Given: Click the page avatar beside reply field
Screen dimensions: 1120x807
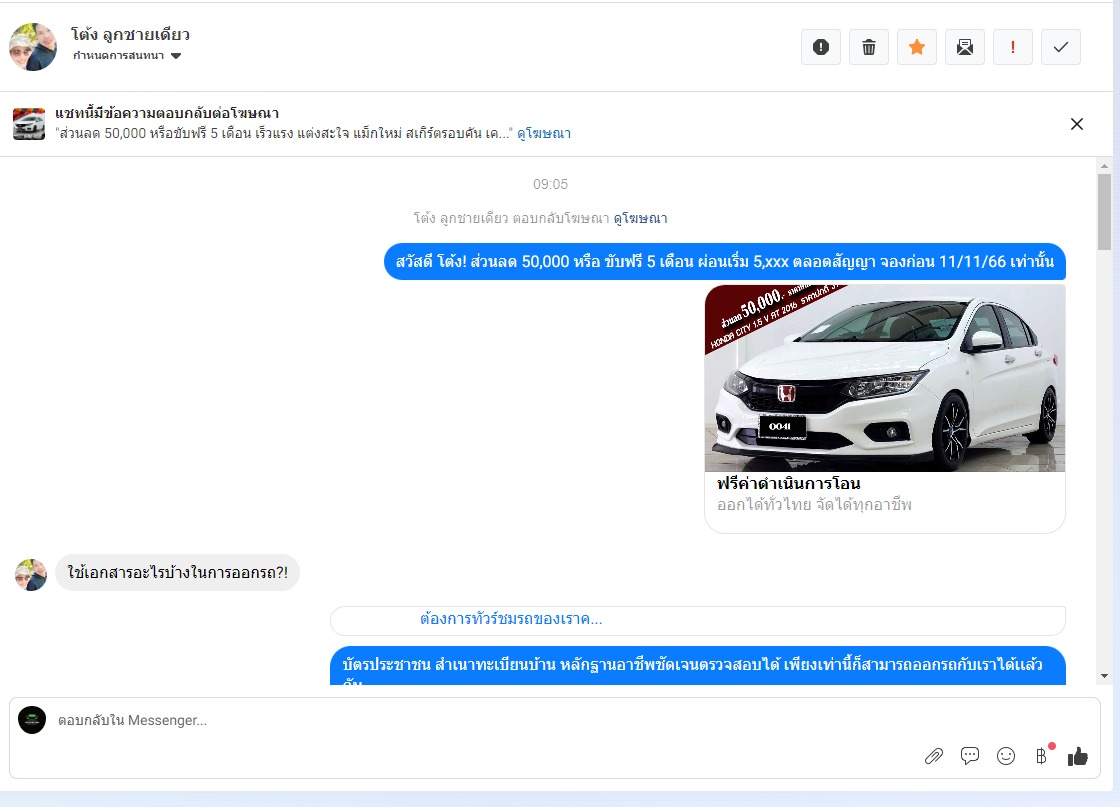Looking at the screenshot, I should pyautogui.click(x=32, y=720).
